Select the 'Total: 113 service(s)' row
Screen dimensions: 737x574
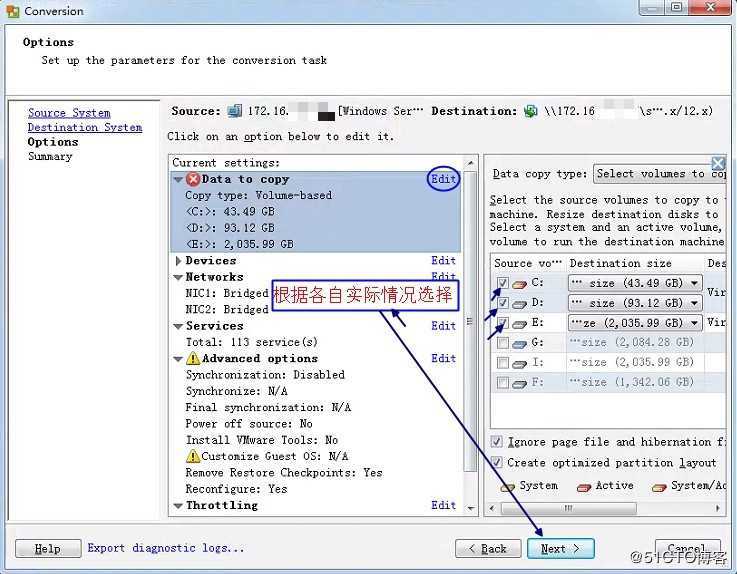pyautogui.click(x=251, y=342)
